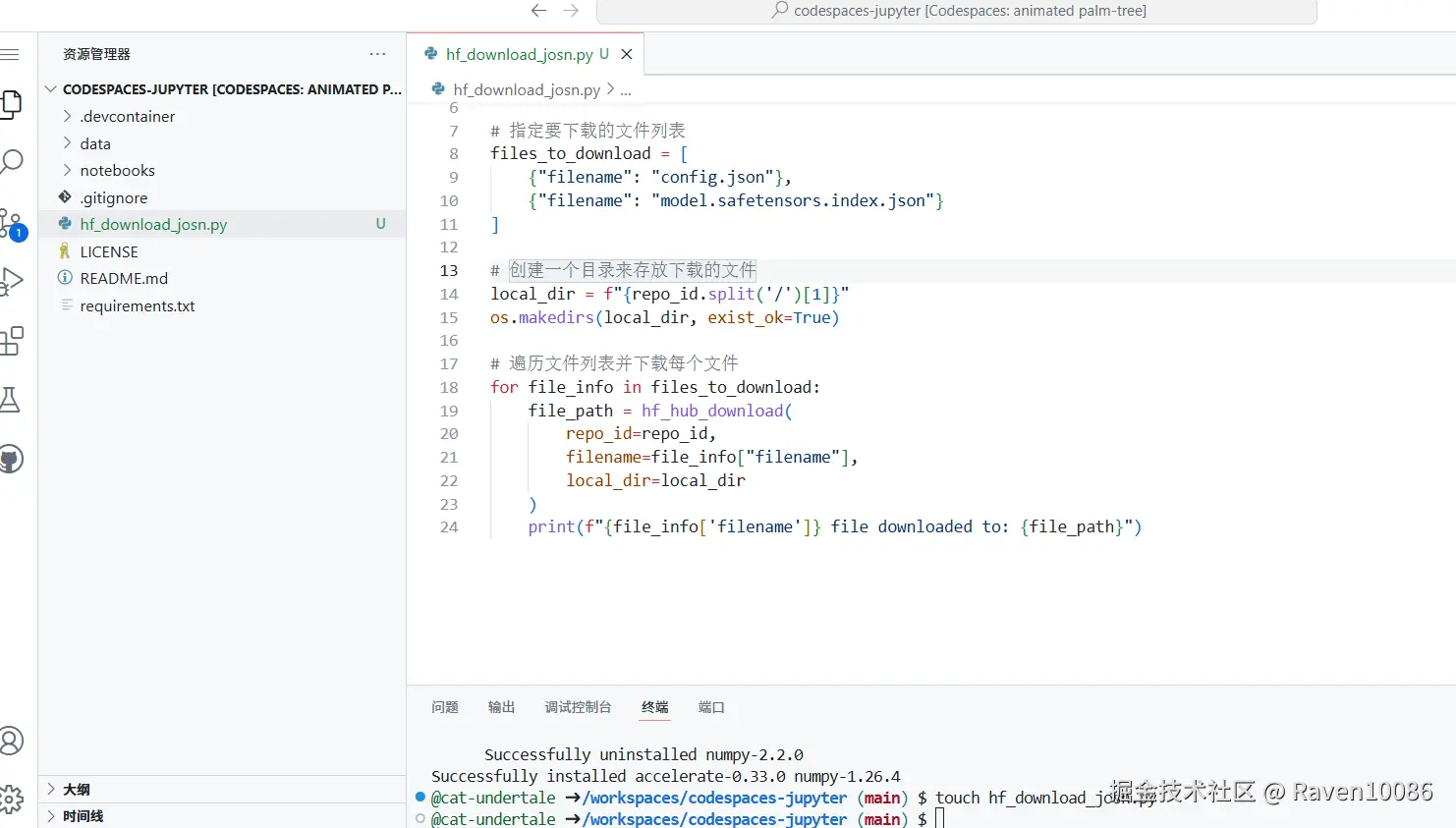Click the 资源管理器 explorer title
The image size is (1456, 828).
tap(96, 54)
